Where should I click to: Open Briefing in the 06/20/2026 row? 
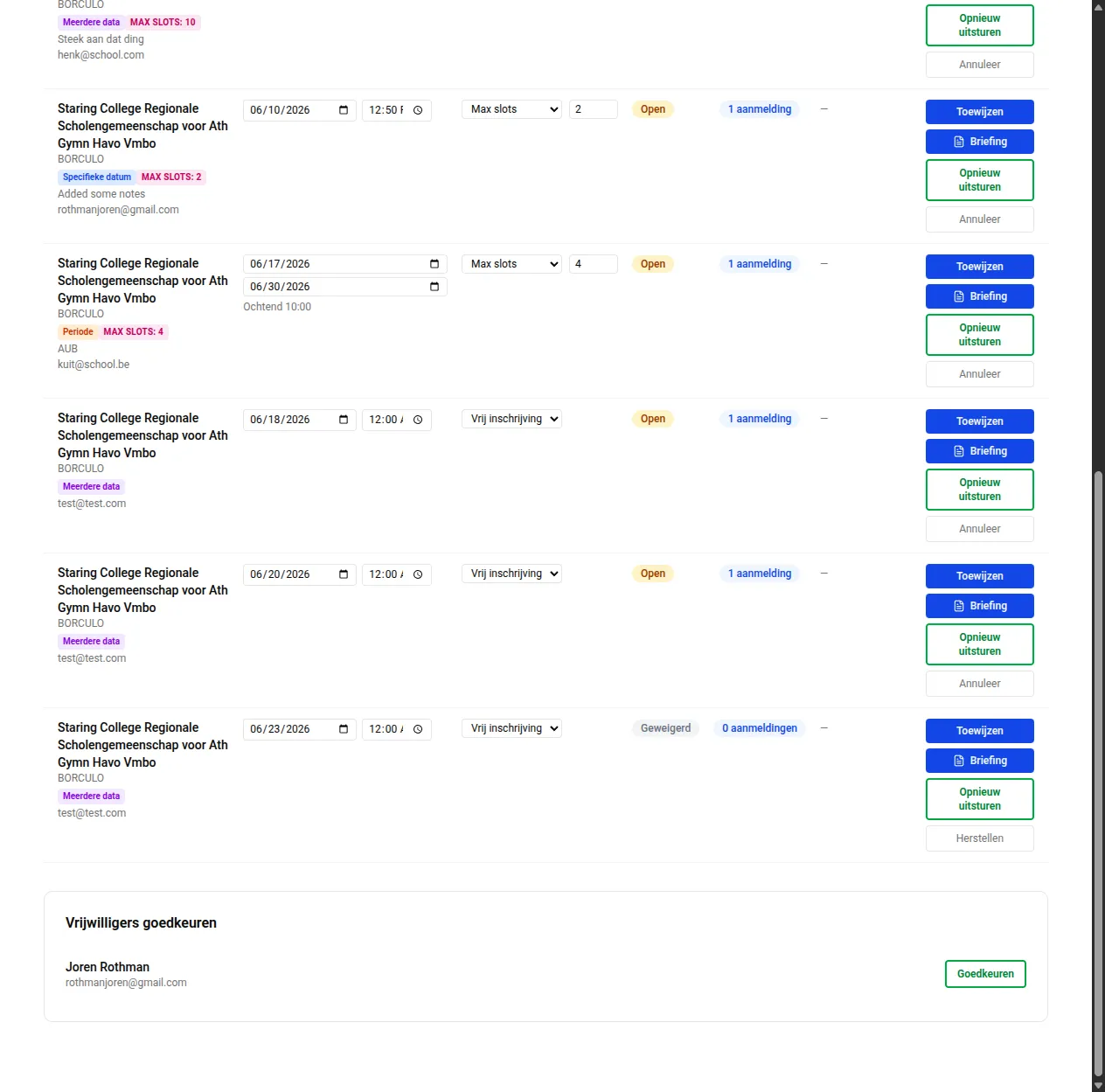click(x=980, y=606)
